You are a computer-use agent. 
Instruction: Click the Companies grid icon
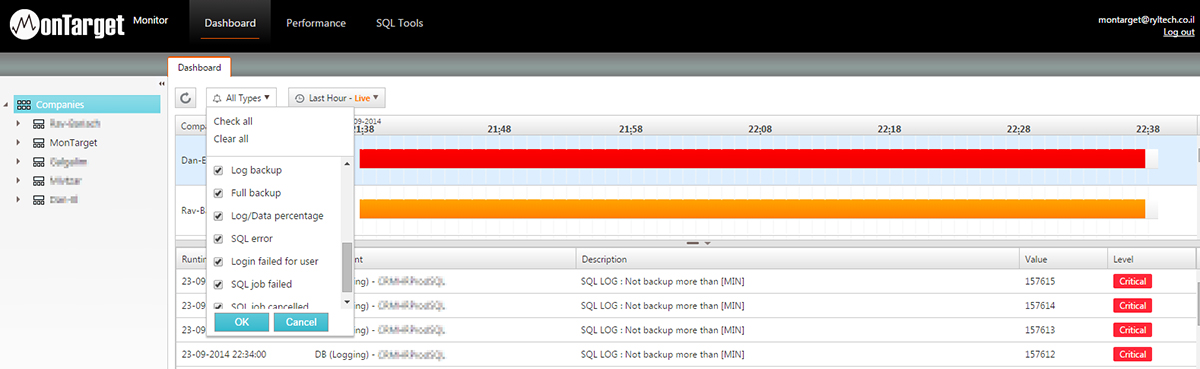pyautogui.click(x=24, y=105)
